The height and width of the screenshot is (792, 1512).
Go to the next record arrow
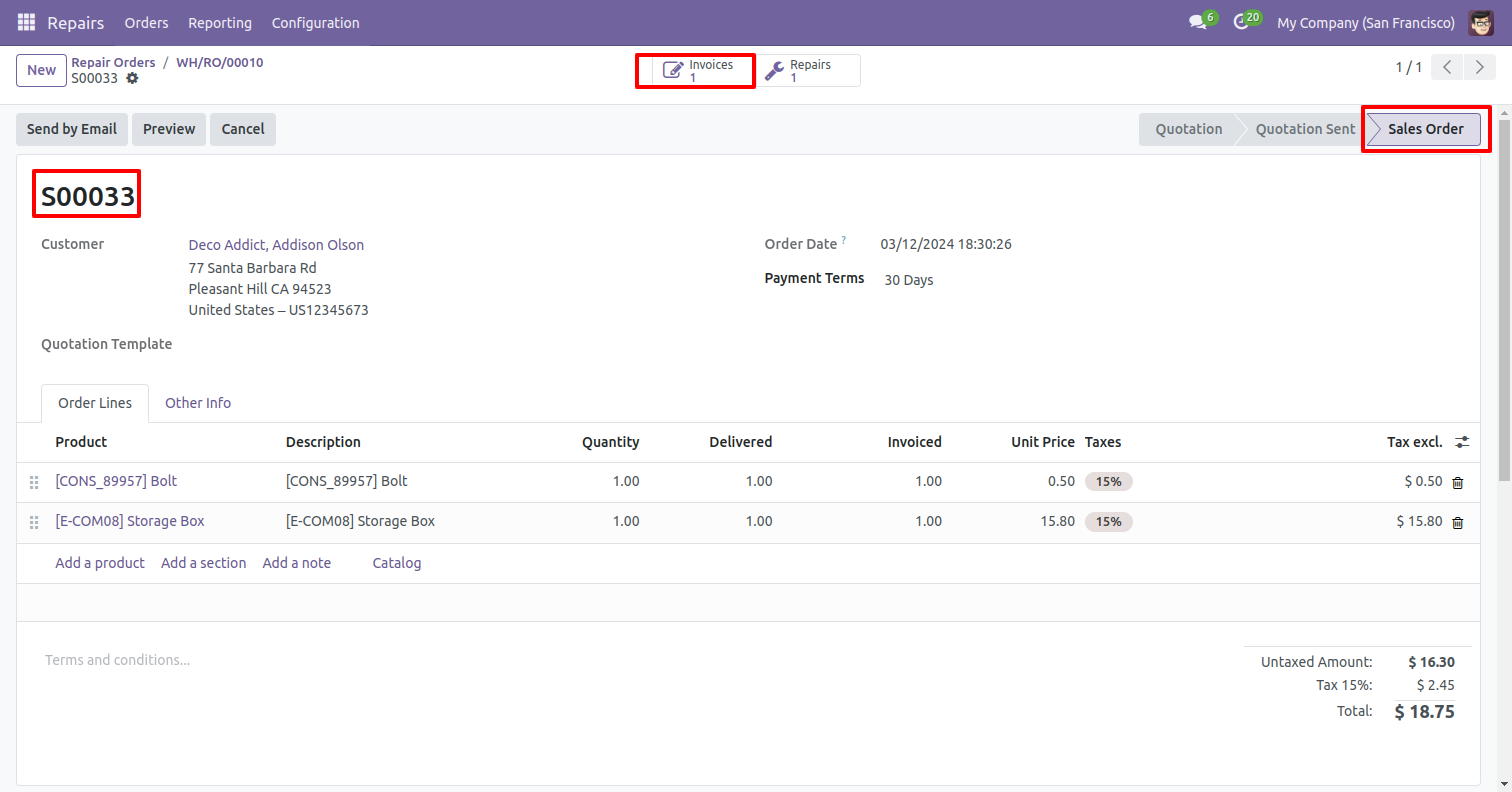click(x=1478, y=68)
